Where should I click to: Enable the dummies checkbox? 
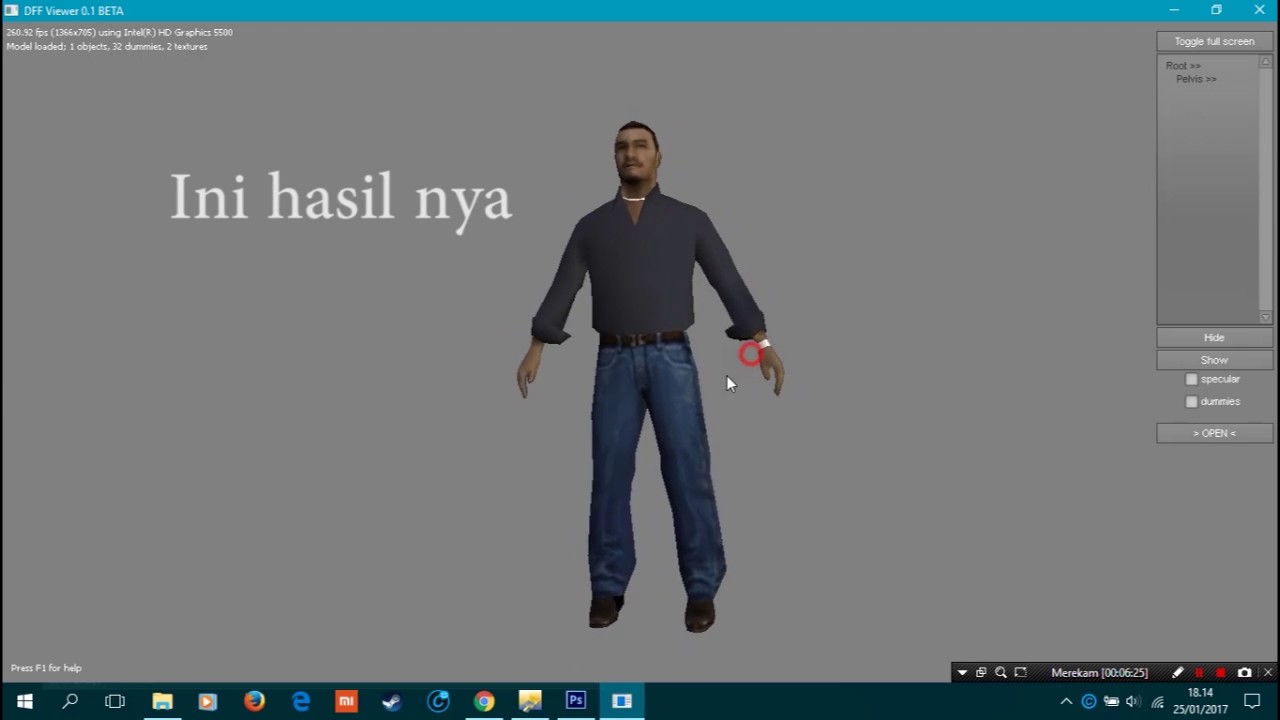(1191, 402)
